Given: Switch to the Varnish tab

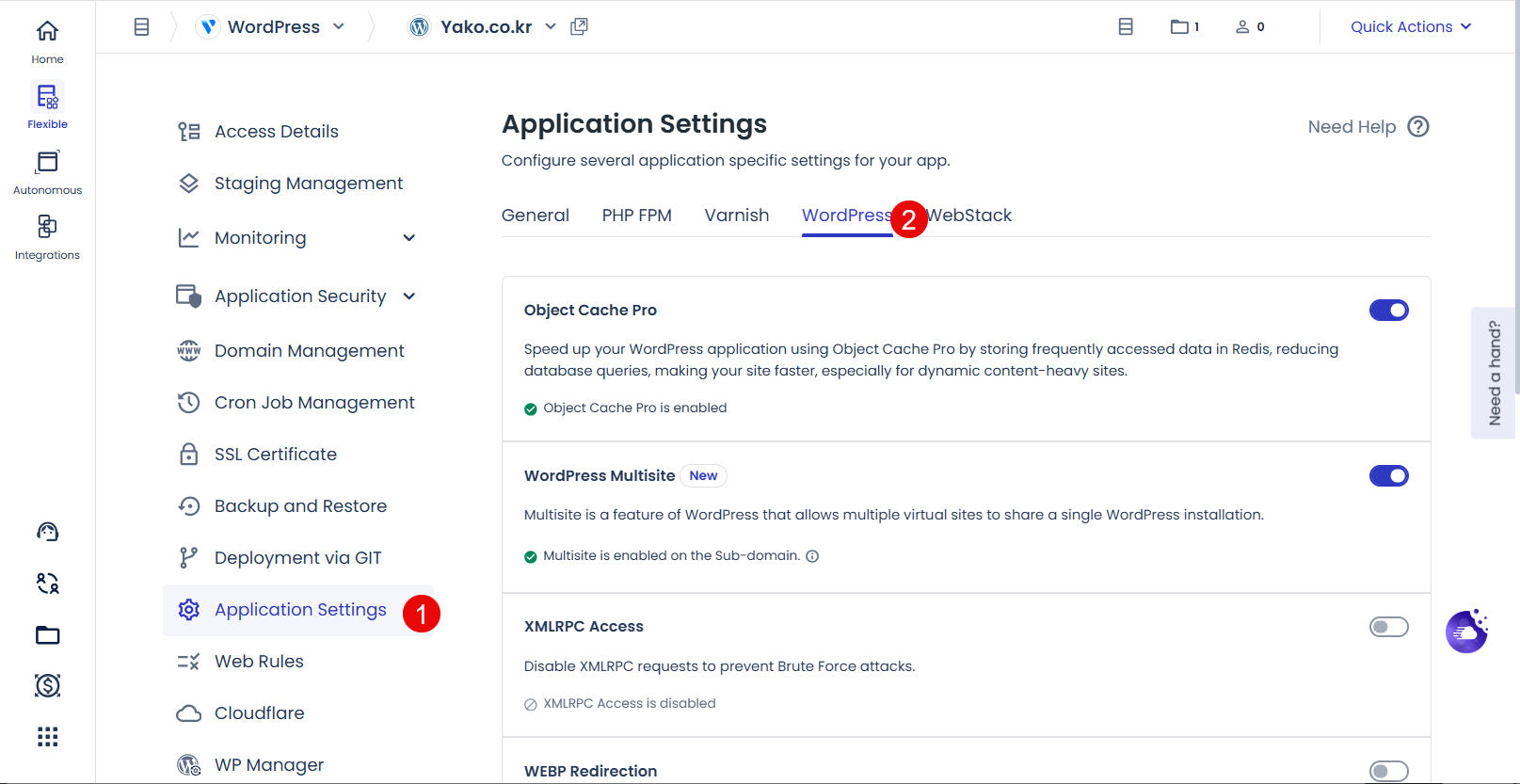Looking at the screenshot, I should click(737, 216).
